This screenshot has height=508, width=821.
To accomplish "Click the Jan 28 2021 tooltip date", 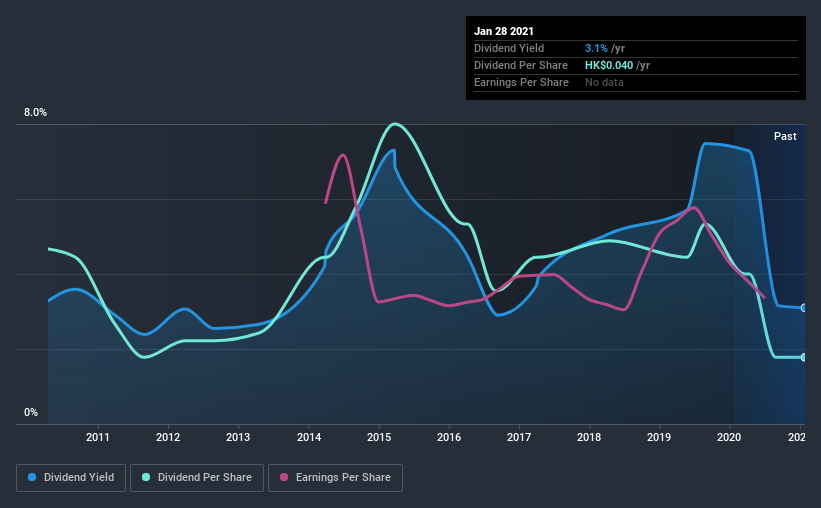I will (x=504, y=31).
